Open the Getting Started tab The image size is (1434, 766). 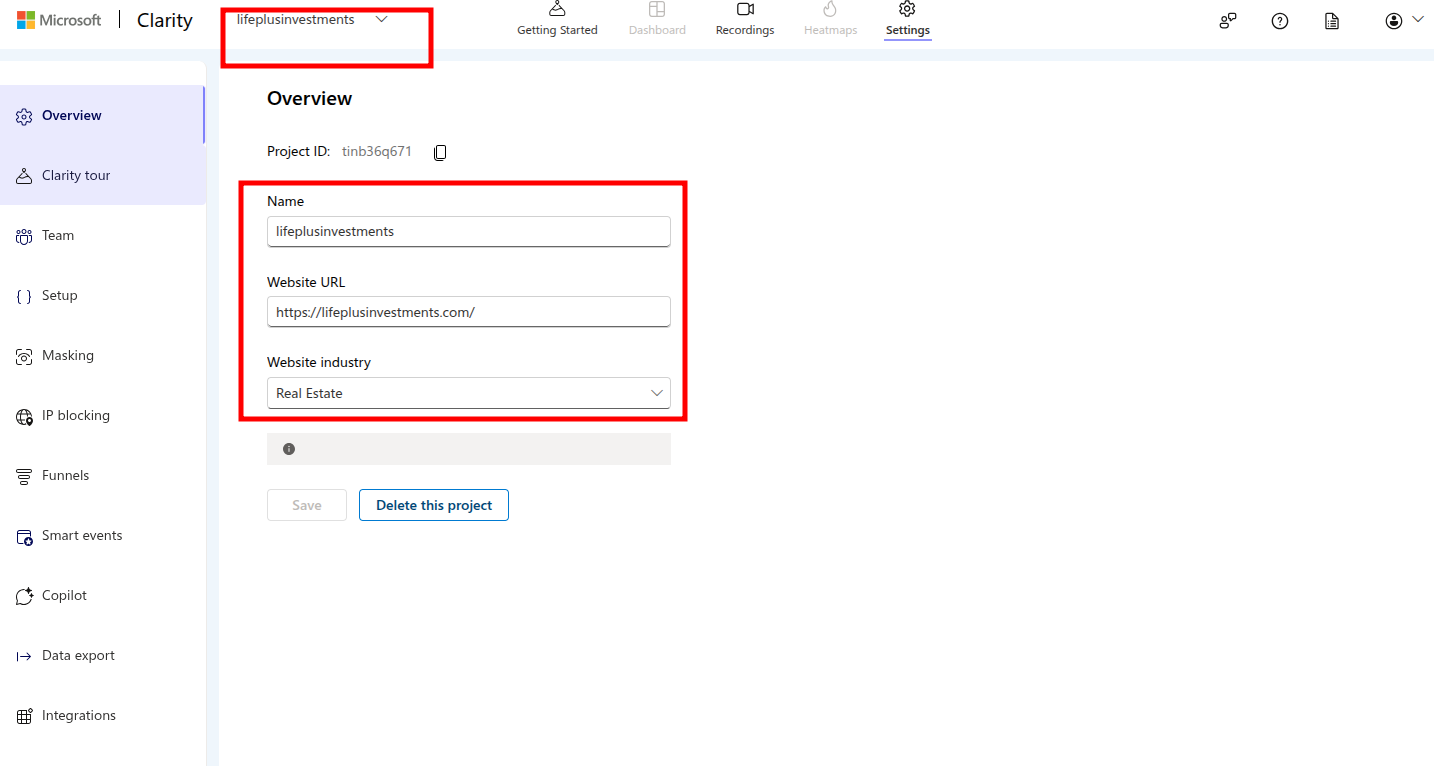(x=557, y=19)
